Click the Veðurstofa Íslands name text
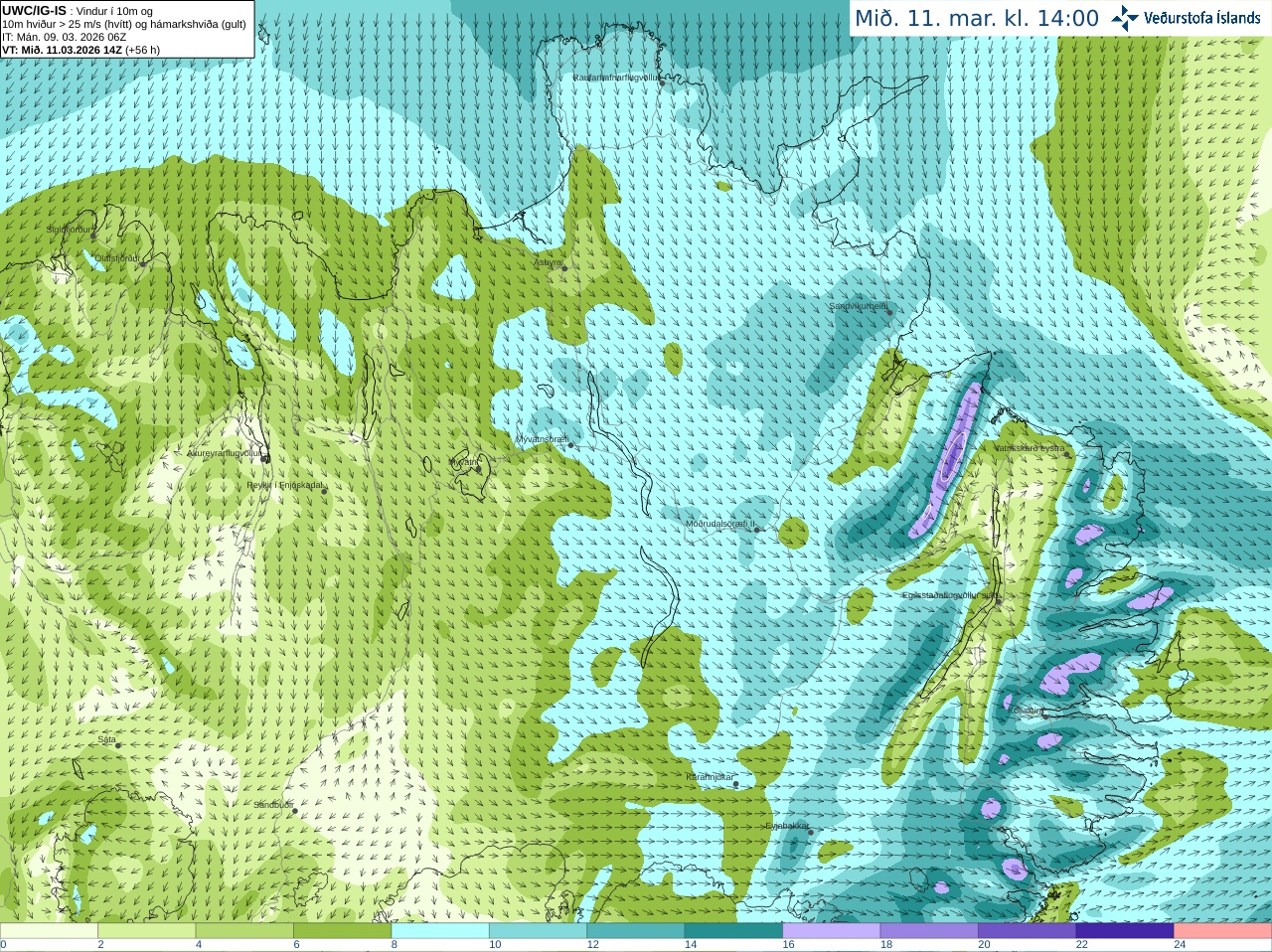 (x=1202, y=18)
